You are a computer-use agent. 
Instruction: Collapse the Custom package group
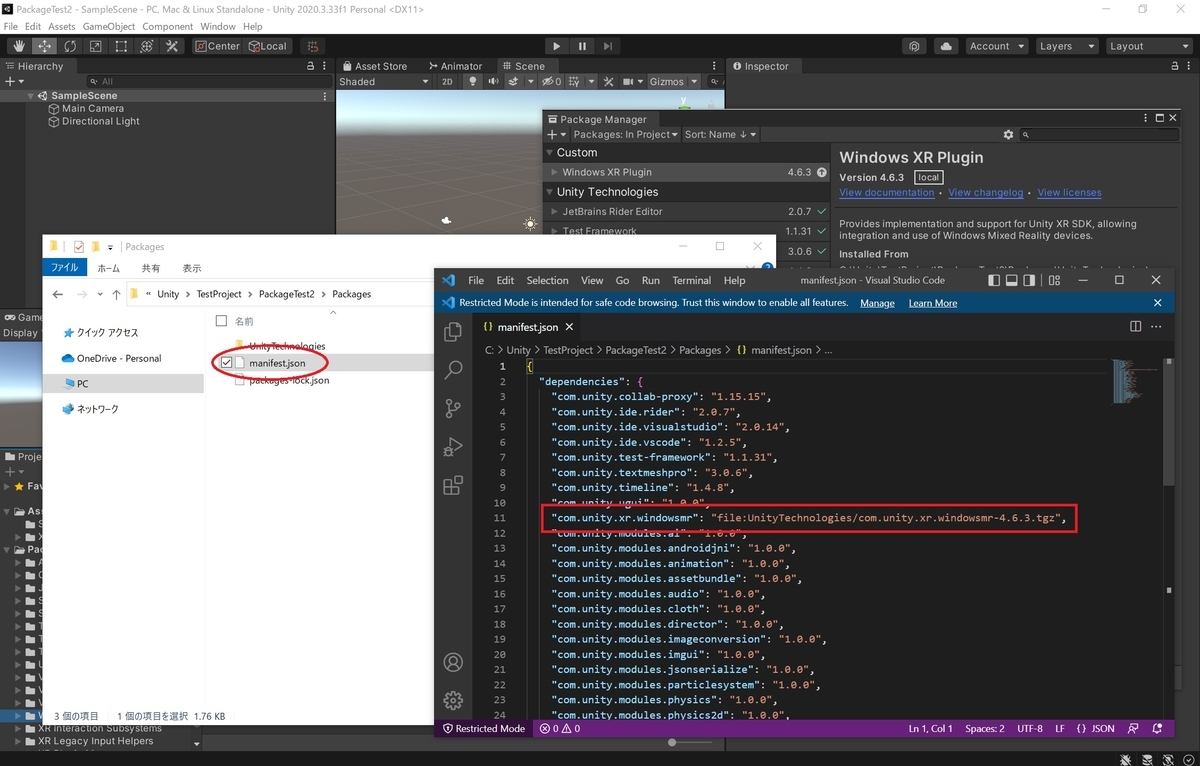click(x=549, y=153)
